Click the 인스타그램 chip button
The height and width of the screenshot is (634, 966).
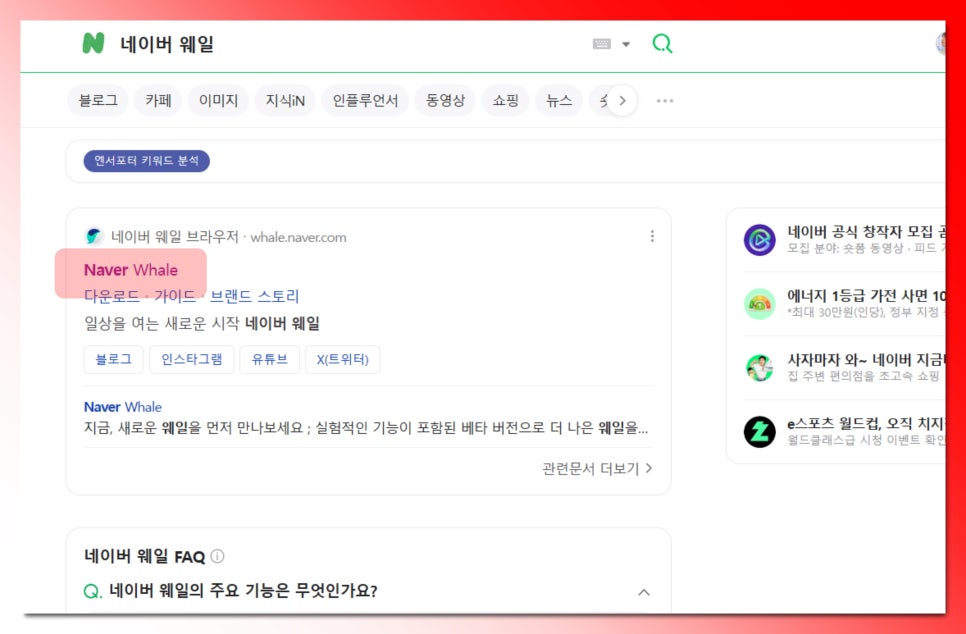point(192,359)
